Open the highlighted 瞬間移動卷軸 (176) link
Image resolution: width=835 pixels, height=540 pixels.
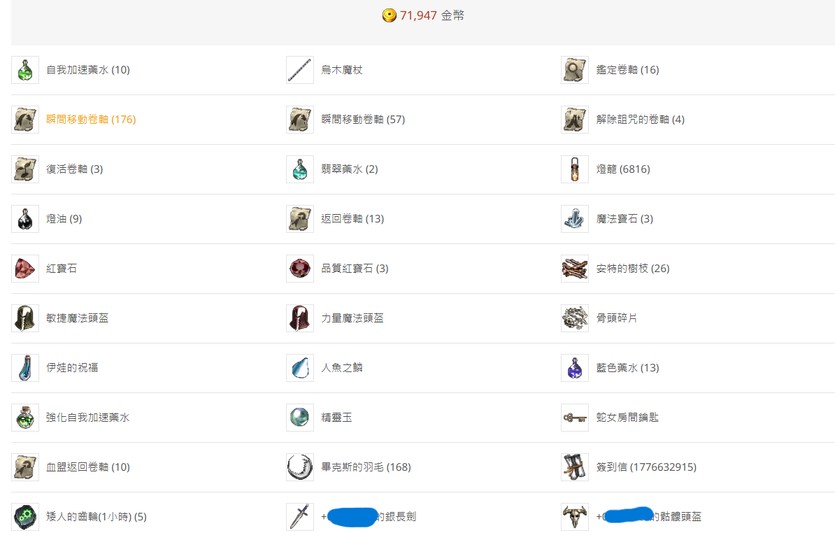pos(90,120)
